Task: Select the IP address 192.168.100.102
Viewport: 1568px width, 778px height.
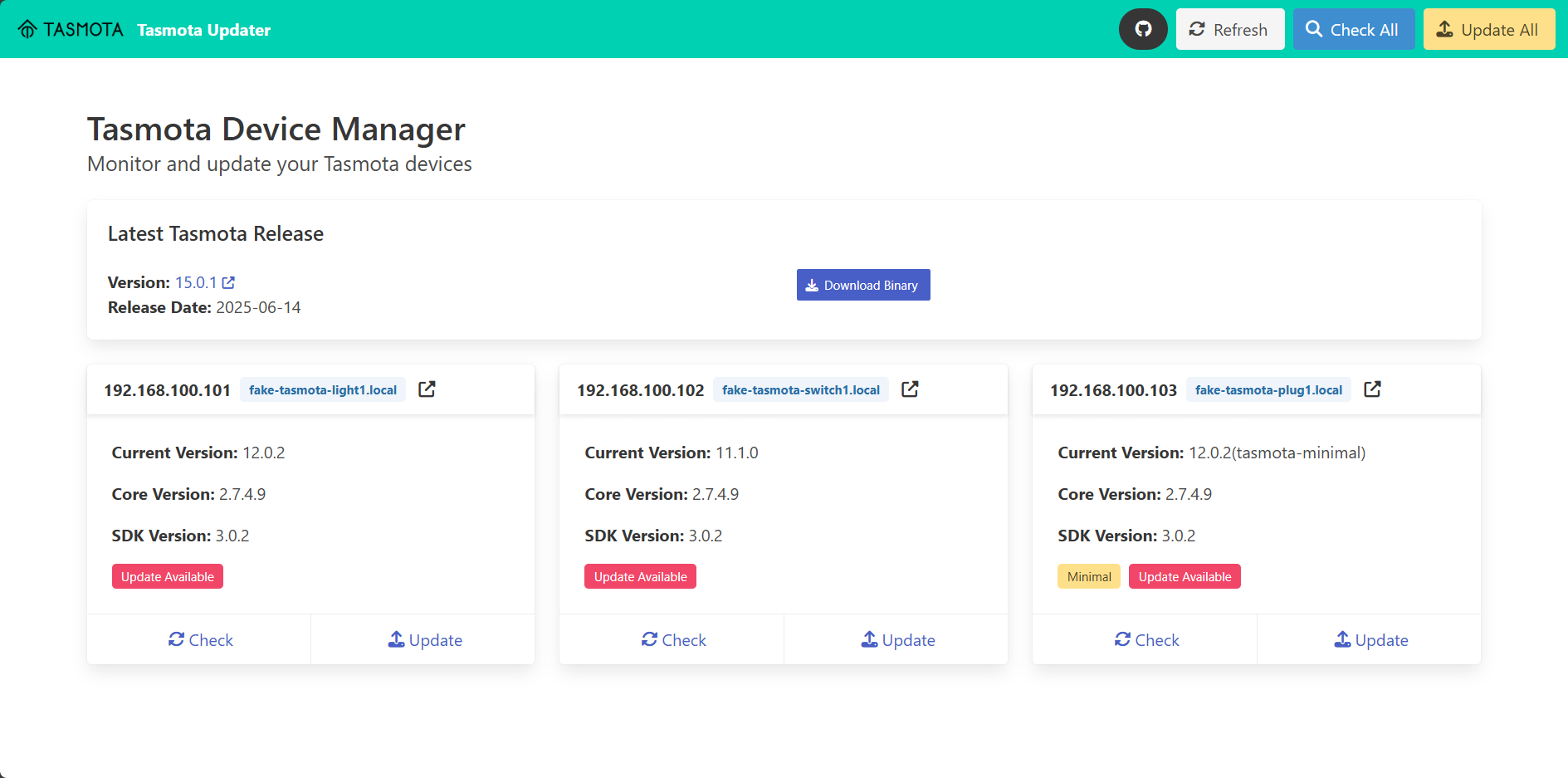Action: point(640,390)
